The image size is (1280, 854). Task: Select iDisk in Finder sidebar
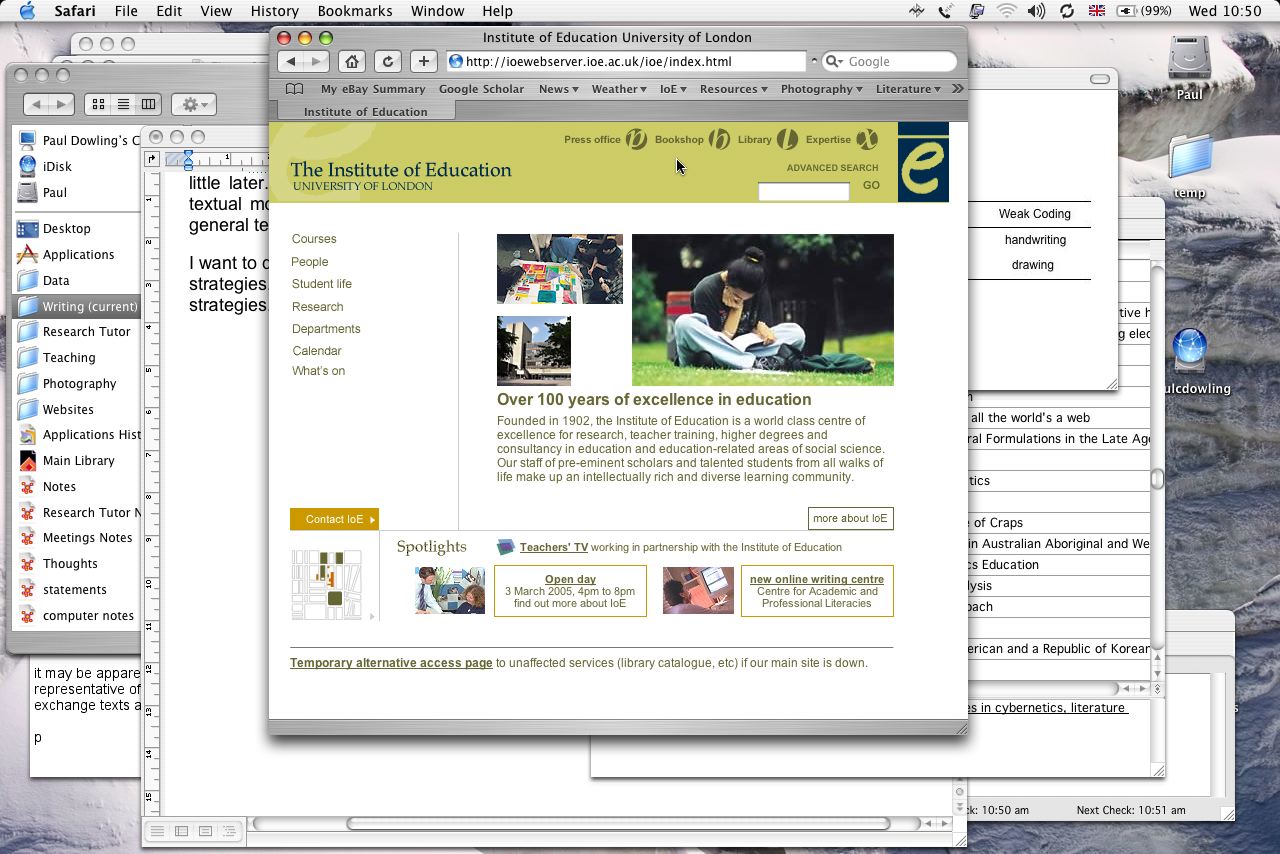pos(57,166)
